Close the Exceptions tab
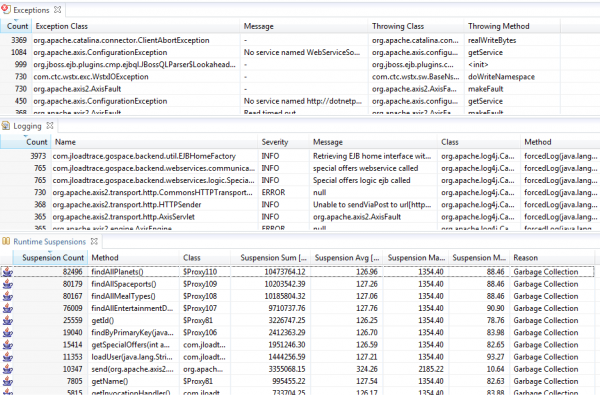 click(57, 10)
